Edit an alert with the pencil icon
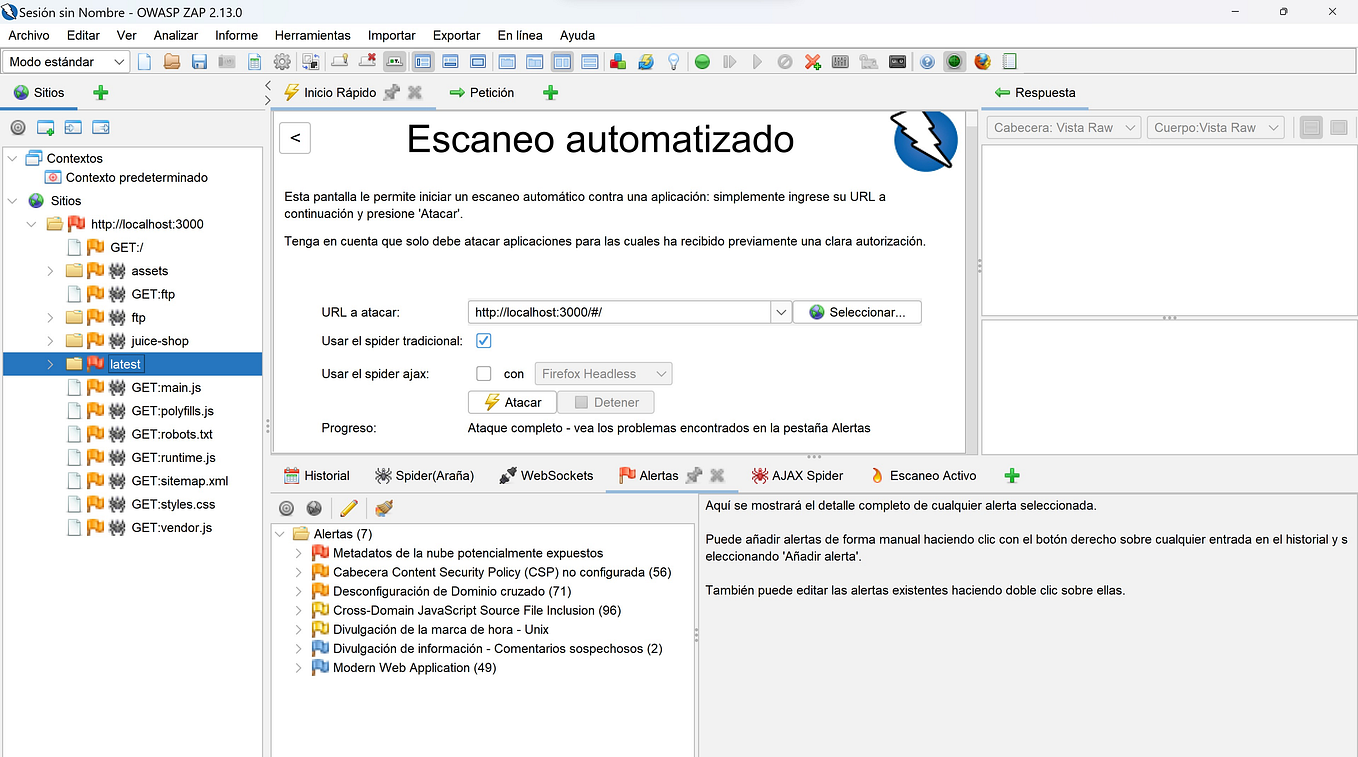1358x757 pixels. coord(347,508)
